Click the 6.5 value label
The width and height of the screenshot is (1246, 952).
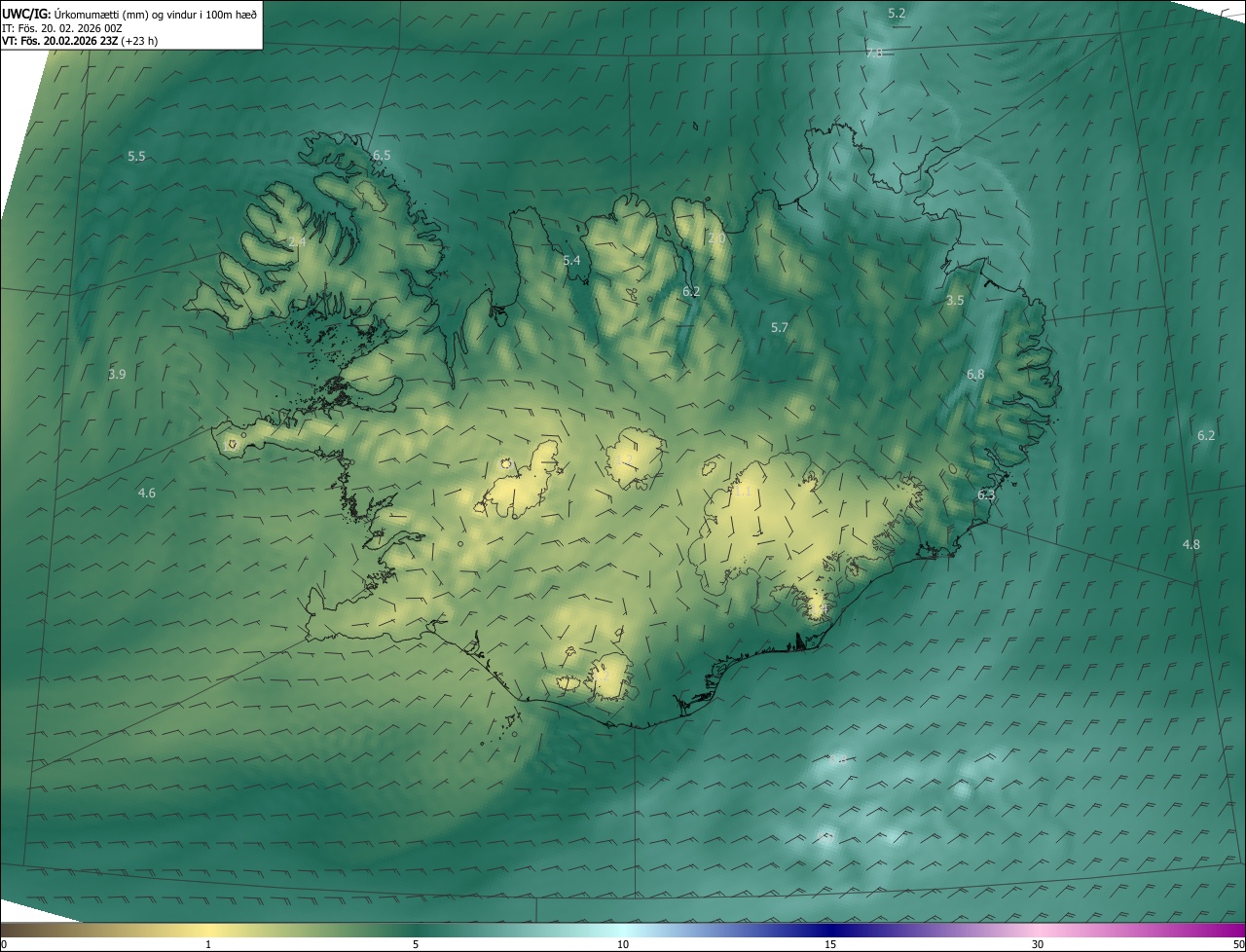click(382, 156)
